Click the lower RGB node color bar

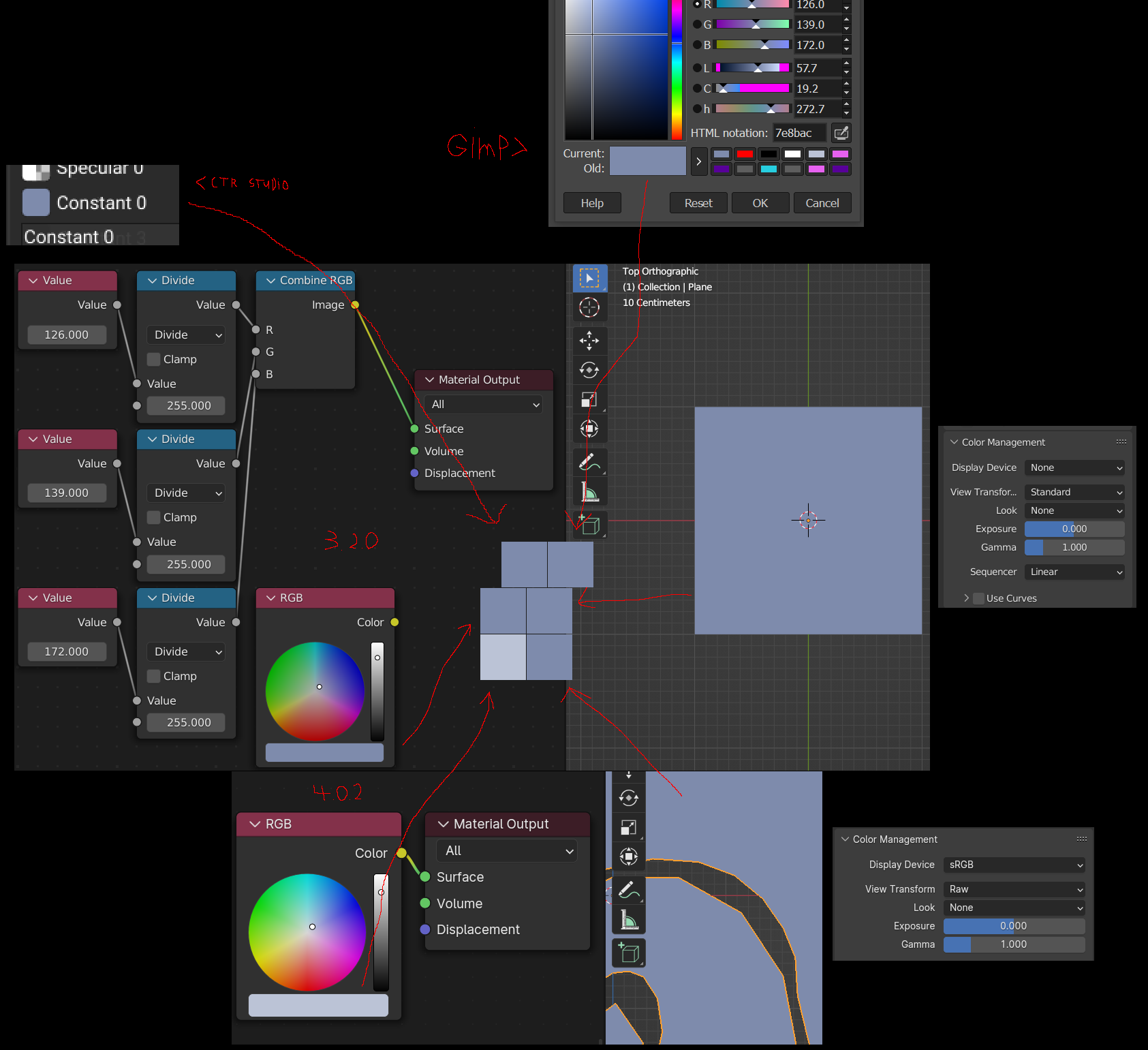318,1005
